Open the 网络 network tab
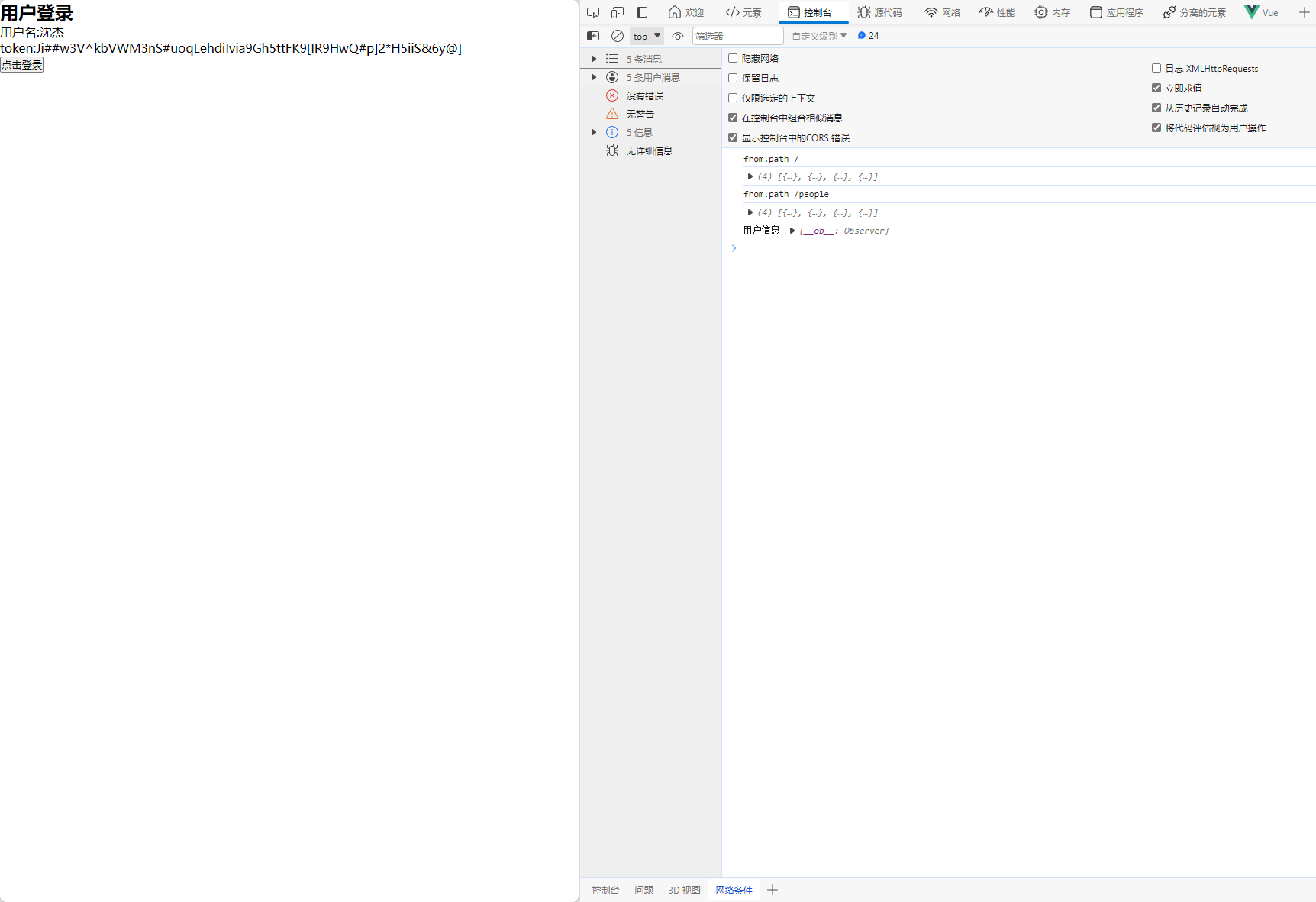The width and height of the screenshot is (1316, 902). point(942,12)
